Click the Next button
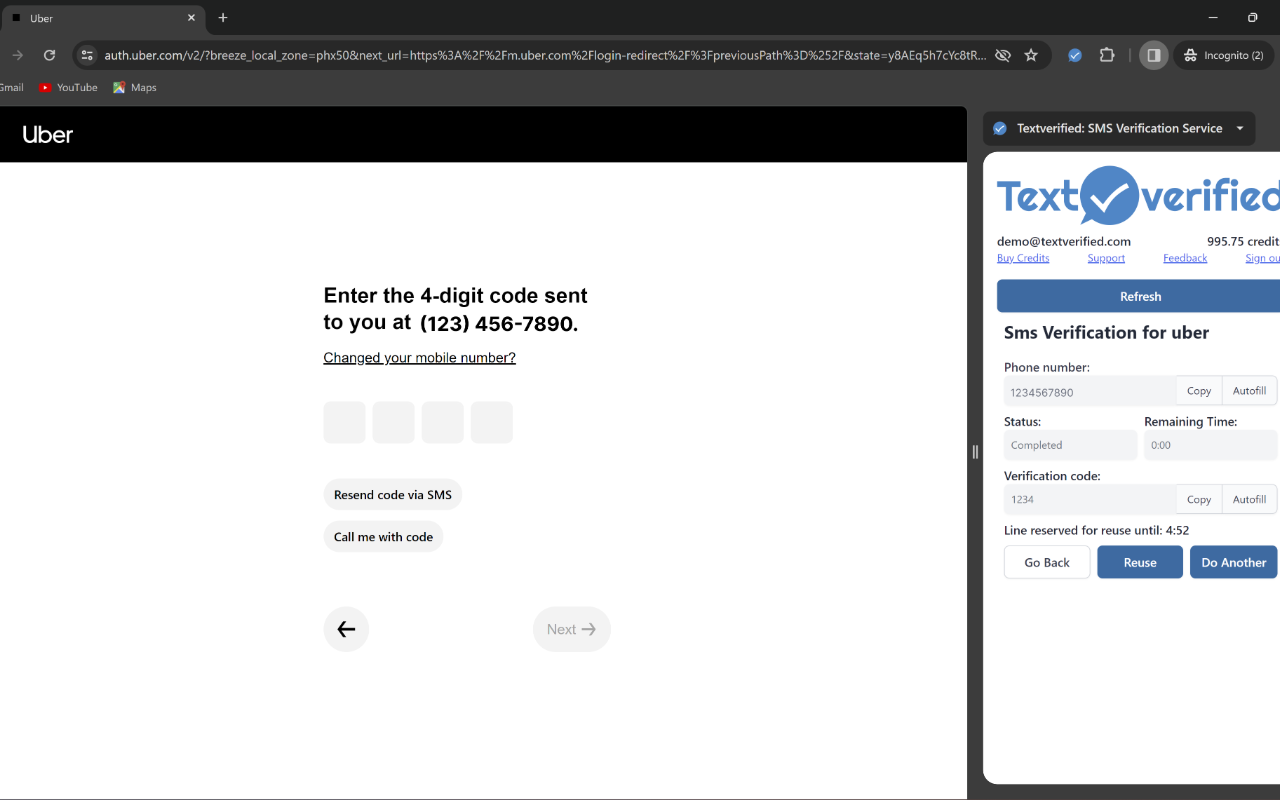The height and width of the screenshot is (800, 1280). (x=571, y=629)
